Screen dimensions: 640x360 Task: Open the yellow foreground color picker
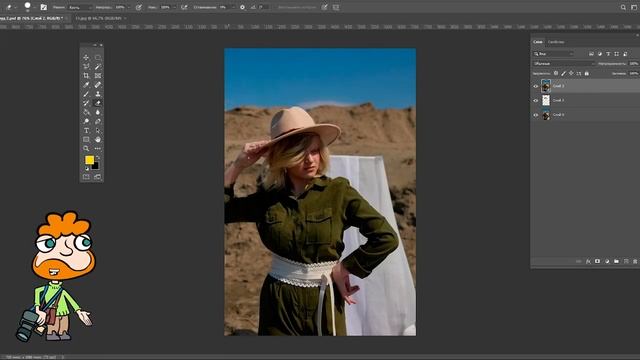pos(89,160)
